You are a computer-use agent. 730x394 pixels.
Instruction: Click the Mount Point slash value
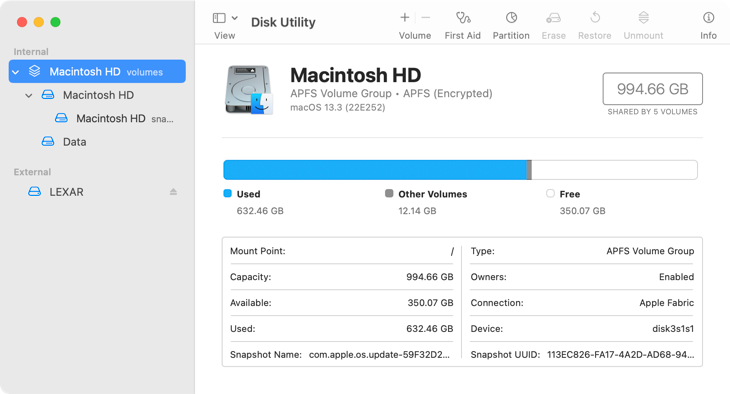pyautogui.click(x=452, y=251)
